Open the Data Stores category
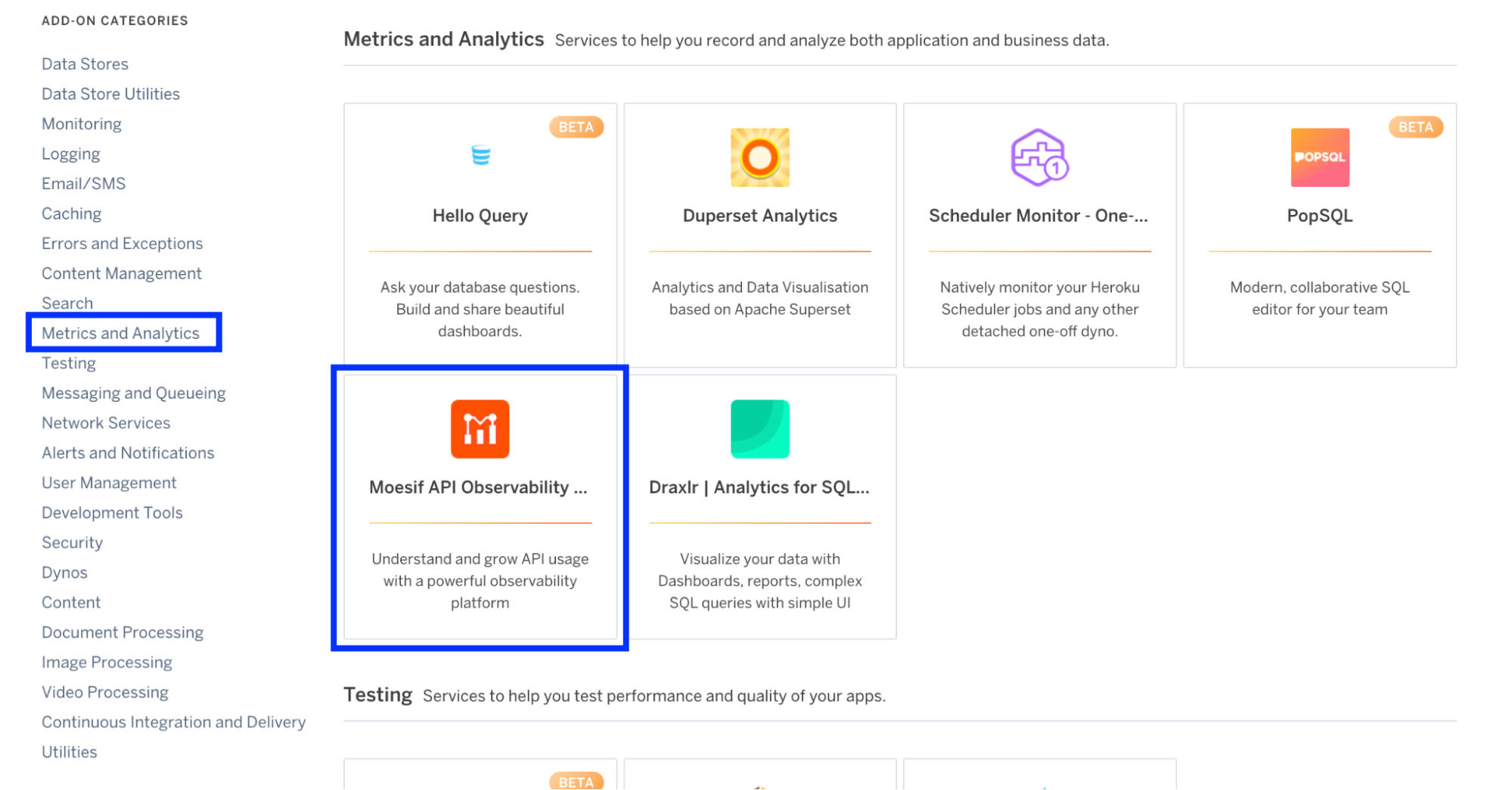This screenshot has width=1512, height=790. (85, 64)
